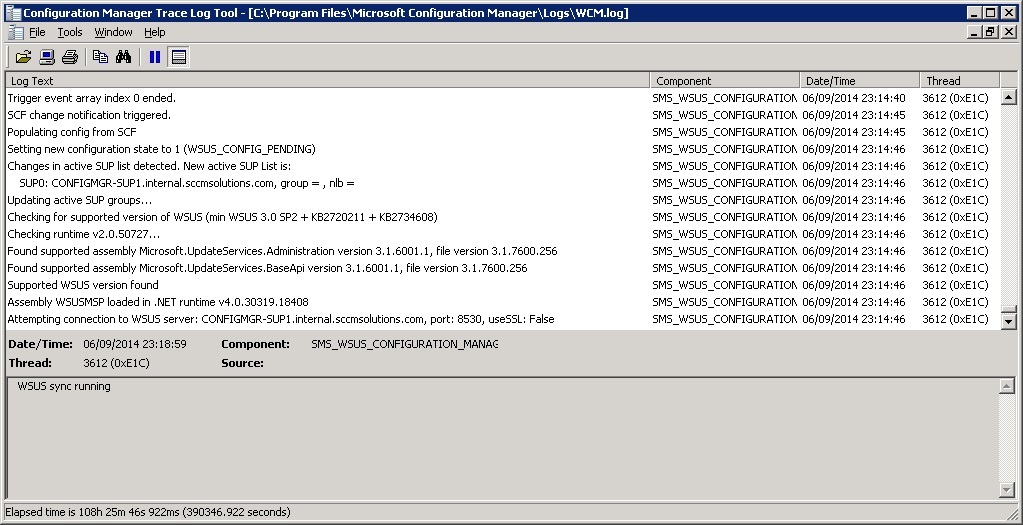
Task: Open the Window menu
Action: 113,32
